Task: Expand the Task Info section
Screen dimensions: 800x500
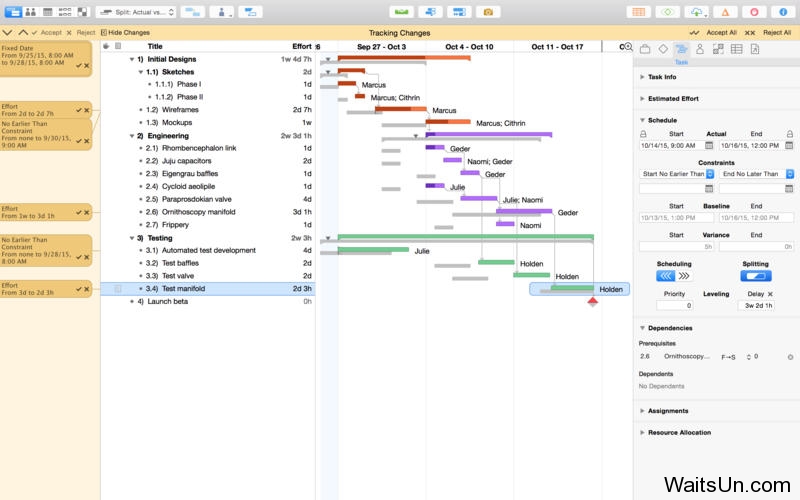Action: 642,77
